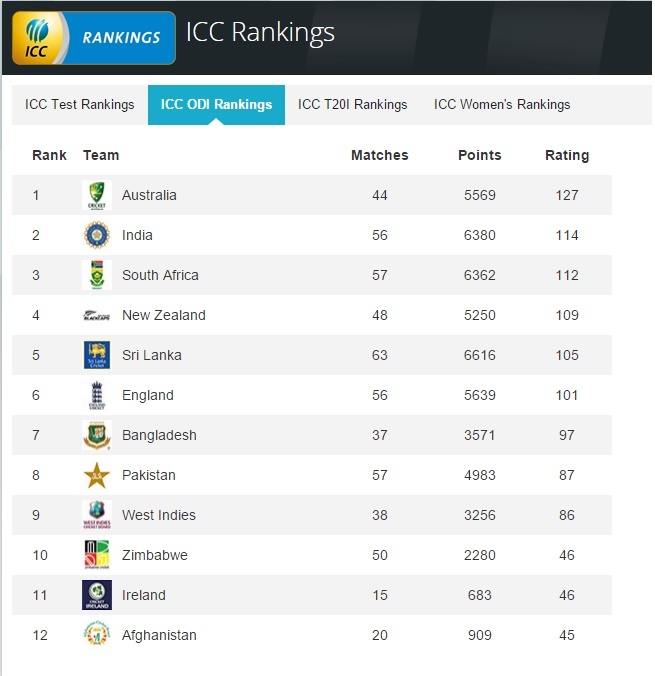Viewport: 655px width, 676px height.
Task: Click the England three lions crest
Action: point(97,395)
